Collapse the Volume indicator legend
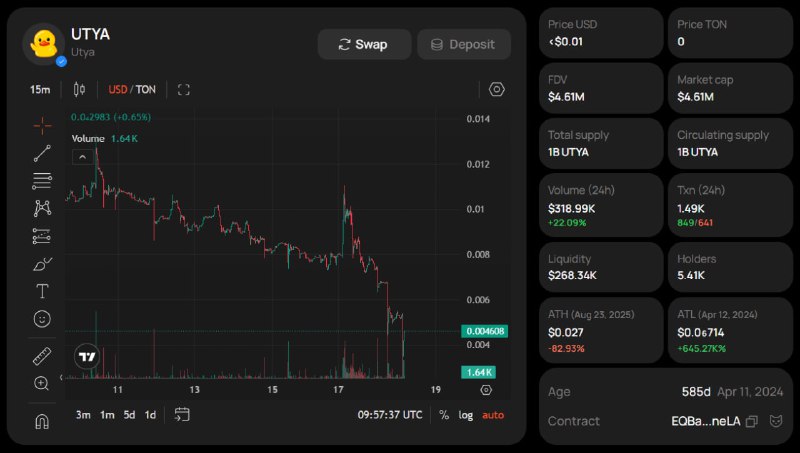Image resolution: width=800 pixels, height=453 pixels. [83, 156]
